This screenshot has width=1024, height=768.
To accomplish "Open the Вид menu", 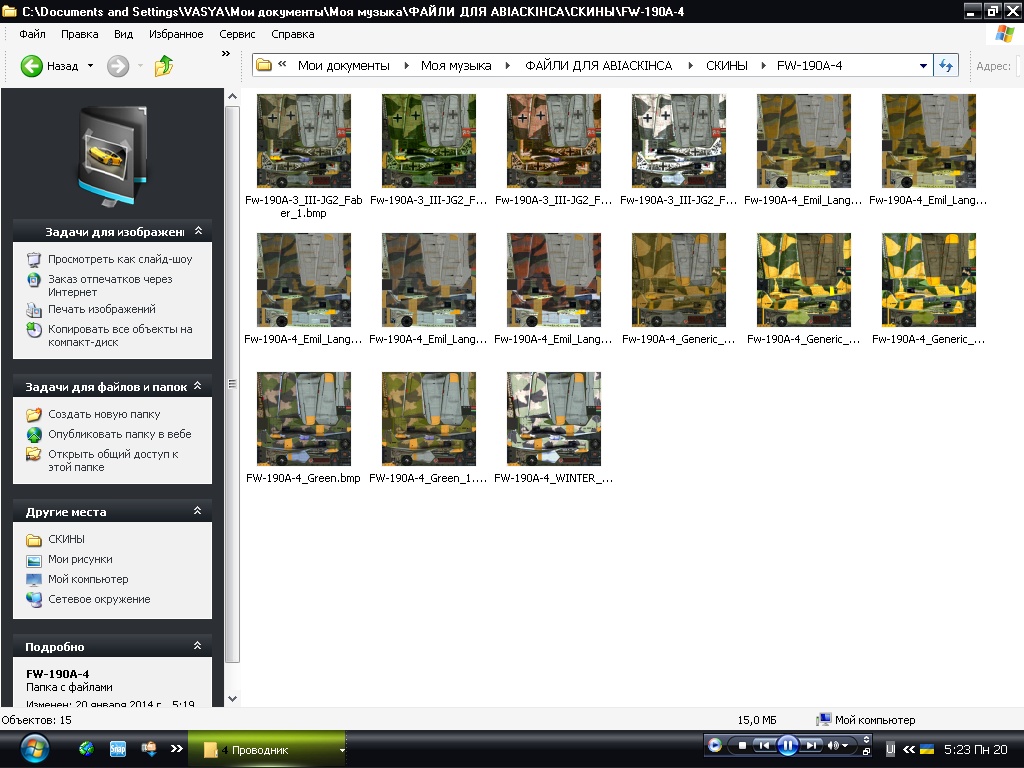I will tap(123, 34).
